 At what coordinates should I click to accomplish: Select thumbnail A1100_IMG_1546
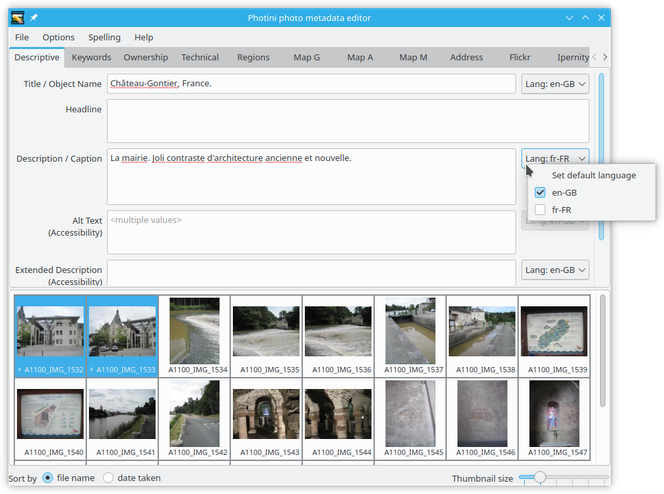(482, 419)
